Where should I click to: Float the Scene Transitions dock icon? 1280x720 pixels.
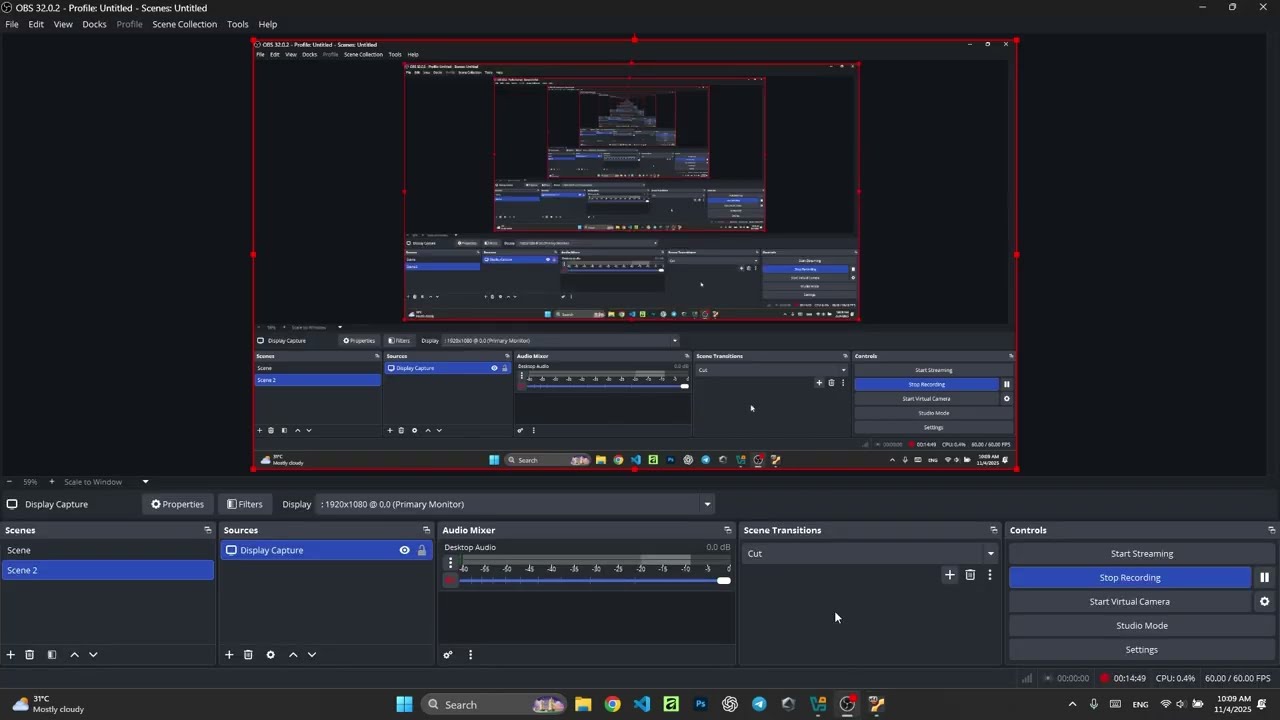click(x=994, y=530)
